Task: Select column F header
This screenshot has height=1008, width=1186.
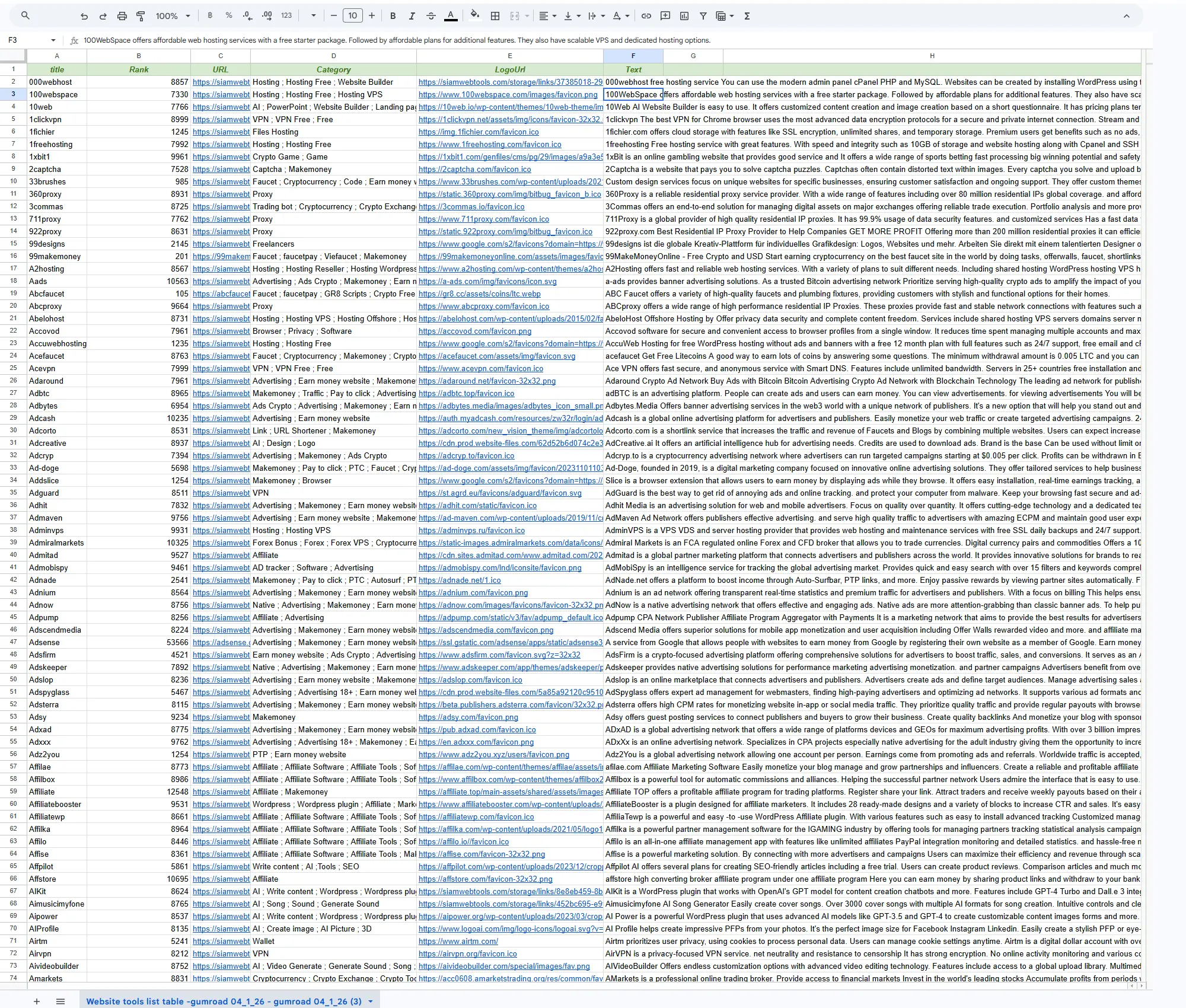Action: coord(633,56)
